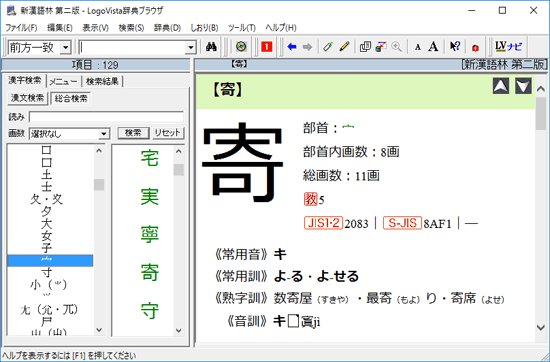550x362 pixels.
Task: Click the binoculars search icon
Action: [x=211, y=47]
